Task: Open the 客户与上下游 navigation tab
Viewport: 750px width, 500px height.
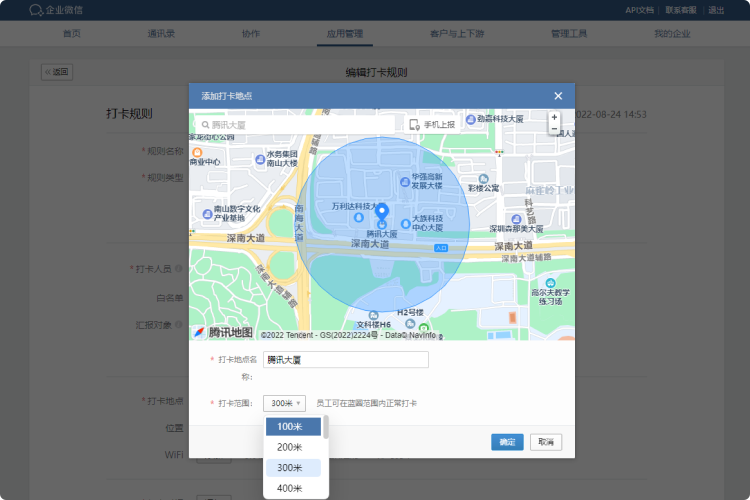Action: [457, 33]
